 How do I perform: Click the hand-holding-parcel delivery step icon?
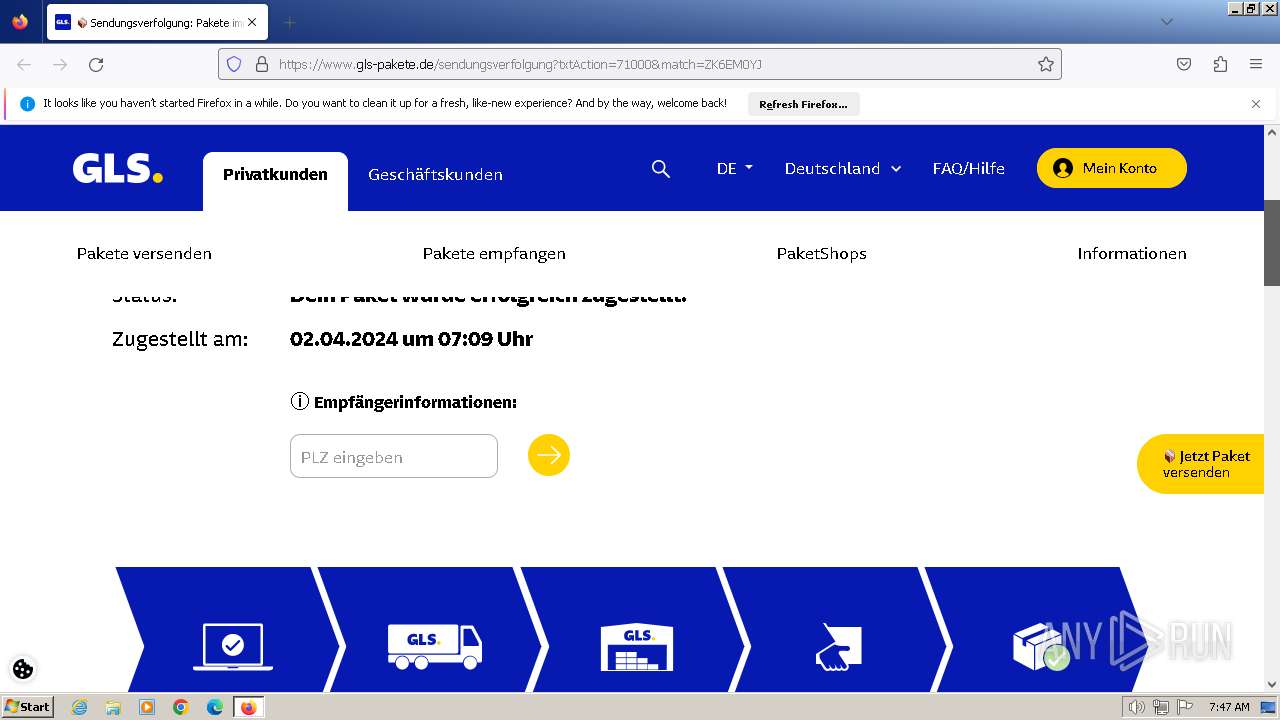click(839, 647)
